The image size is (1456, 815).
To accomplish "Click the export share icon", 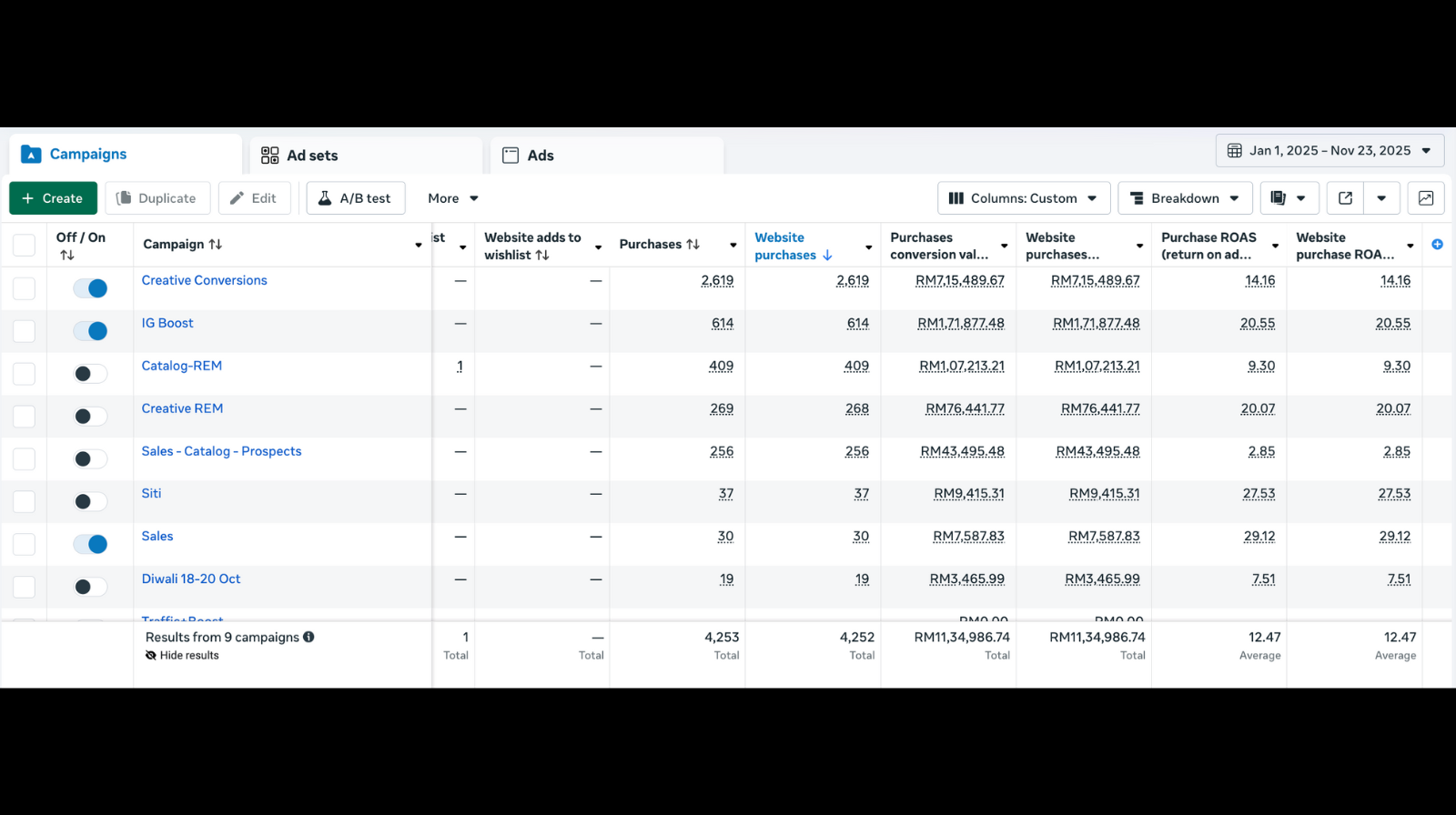I will click(1345, 198).
